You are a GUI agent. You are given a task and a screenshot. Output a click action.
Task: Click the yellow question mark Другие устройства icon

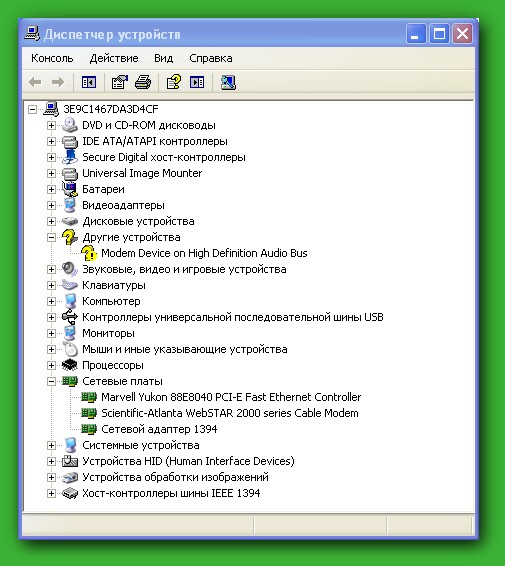pyautogui.click(x=70, y=237)
